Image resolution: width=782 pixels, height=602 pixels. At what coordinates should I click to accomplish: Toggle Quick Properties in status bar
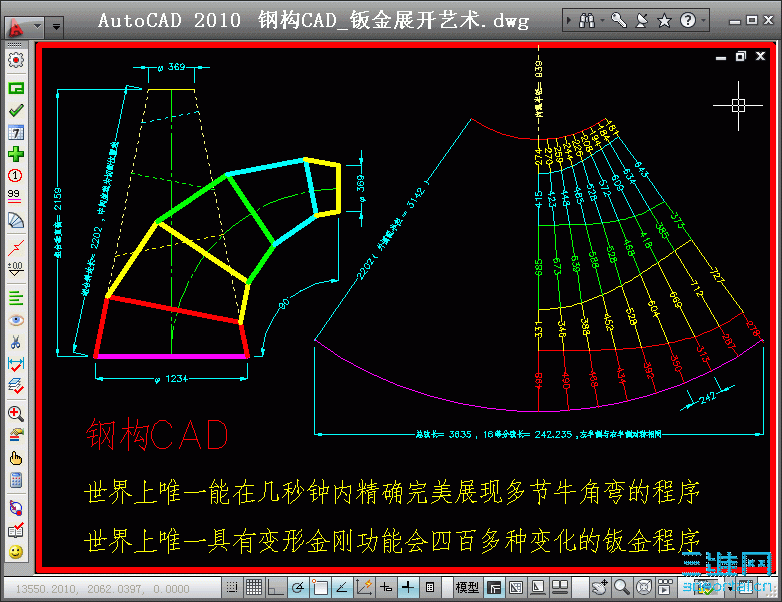pyautogui.click(x=430, y=588)
